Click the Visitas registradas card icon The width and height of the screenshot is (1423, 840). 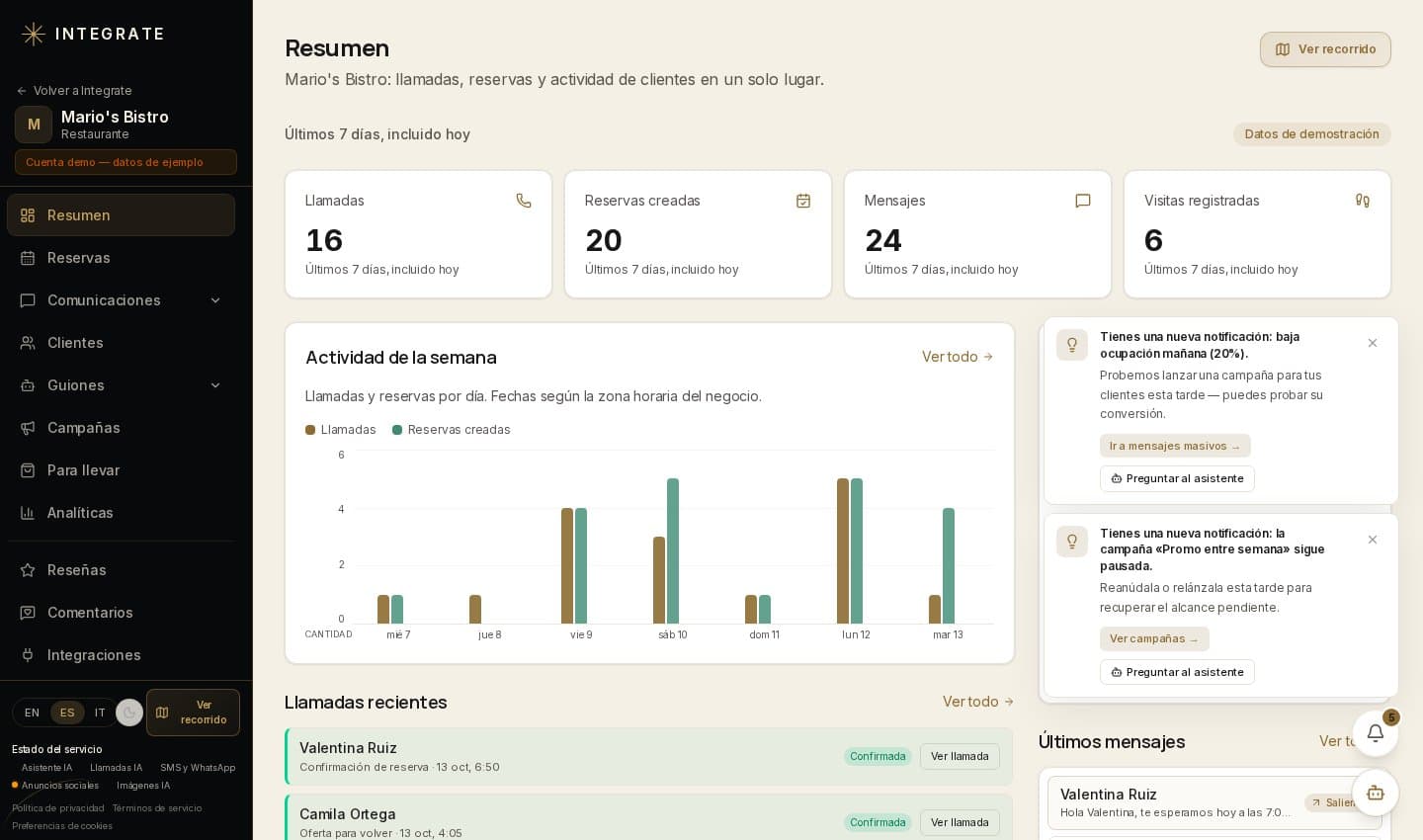point(1363,201)
